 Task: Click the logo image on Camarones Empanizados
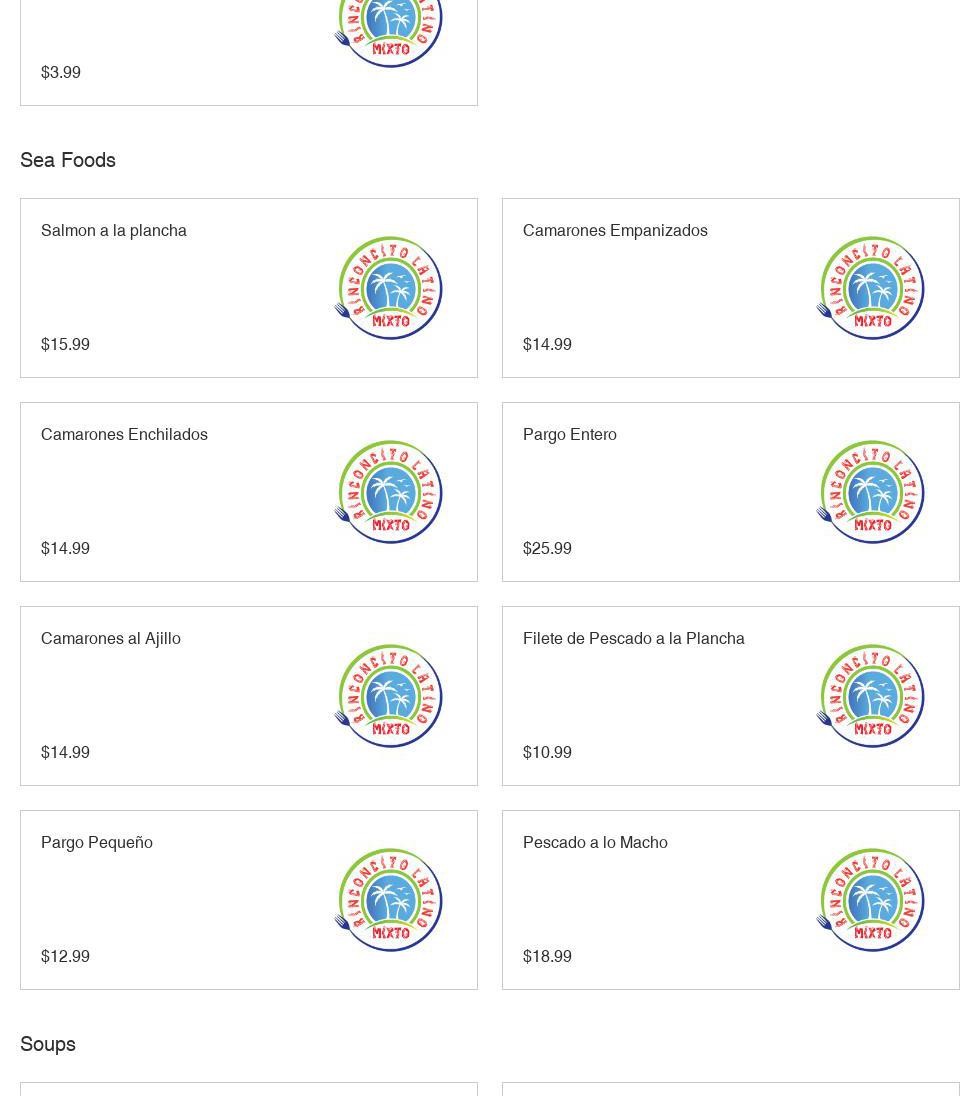(x=870, y=288)
